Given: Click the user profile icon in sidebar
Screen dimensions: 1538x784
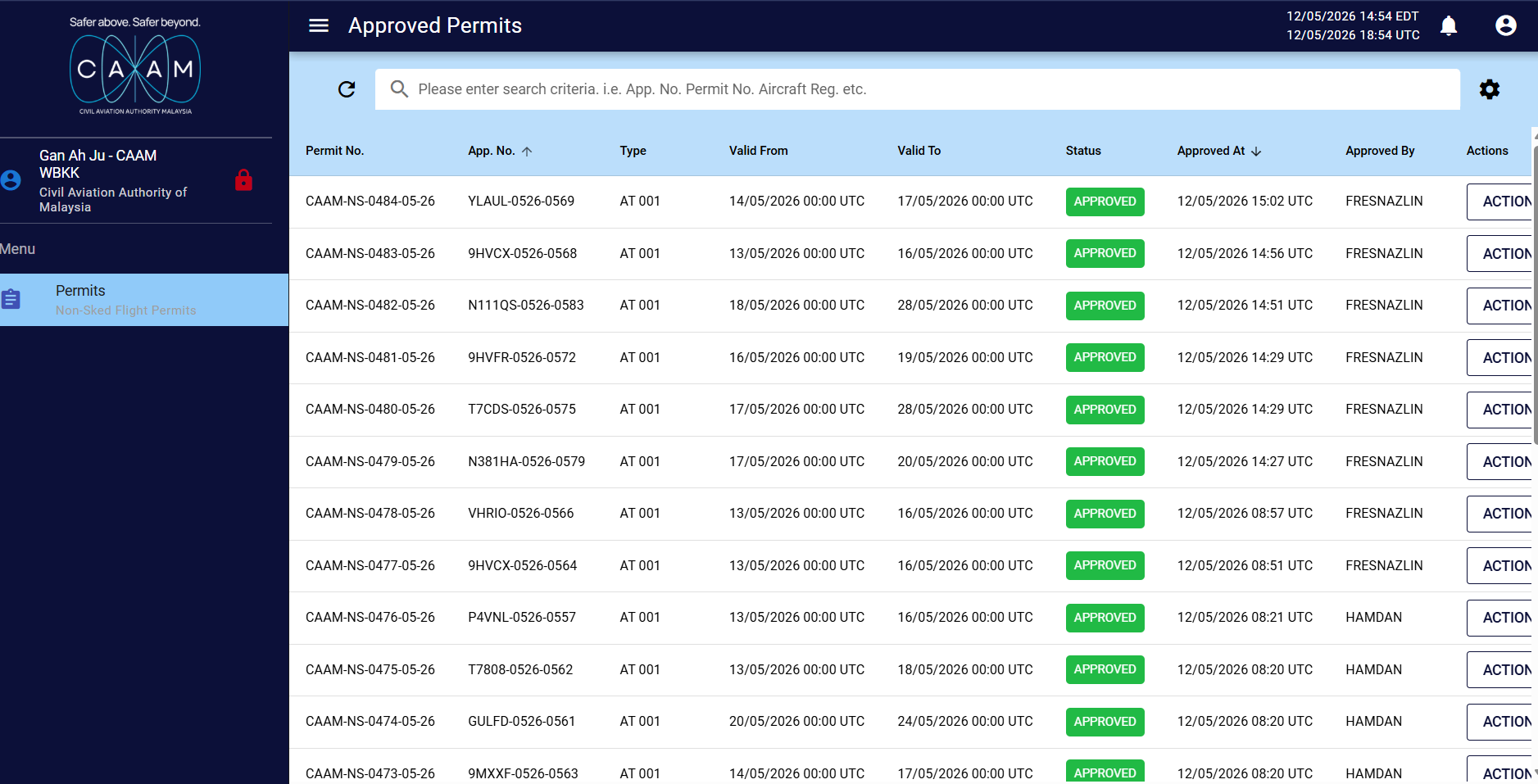Looking at the screenshot, I should click(x=11, y=180).
